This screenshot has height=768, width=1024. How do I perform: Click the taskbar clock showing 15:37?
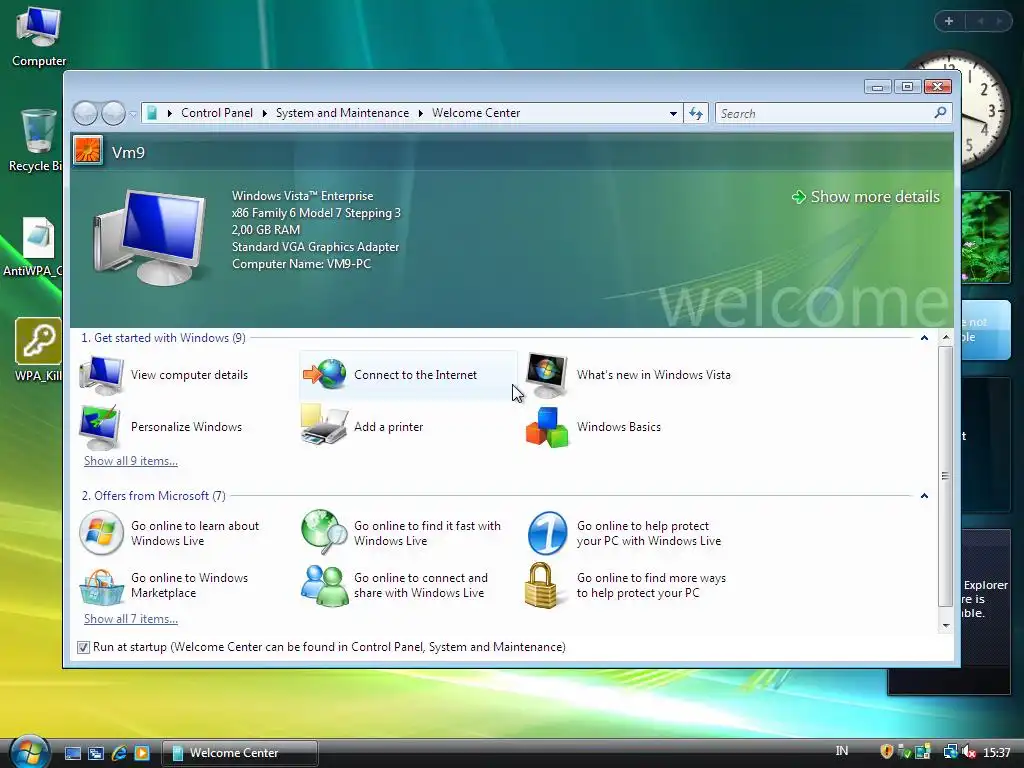(x=997, y=752)
